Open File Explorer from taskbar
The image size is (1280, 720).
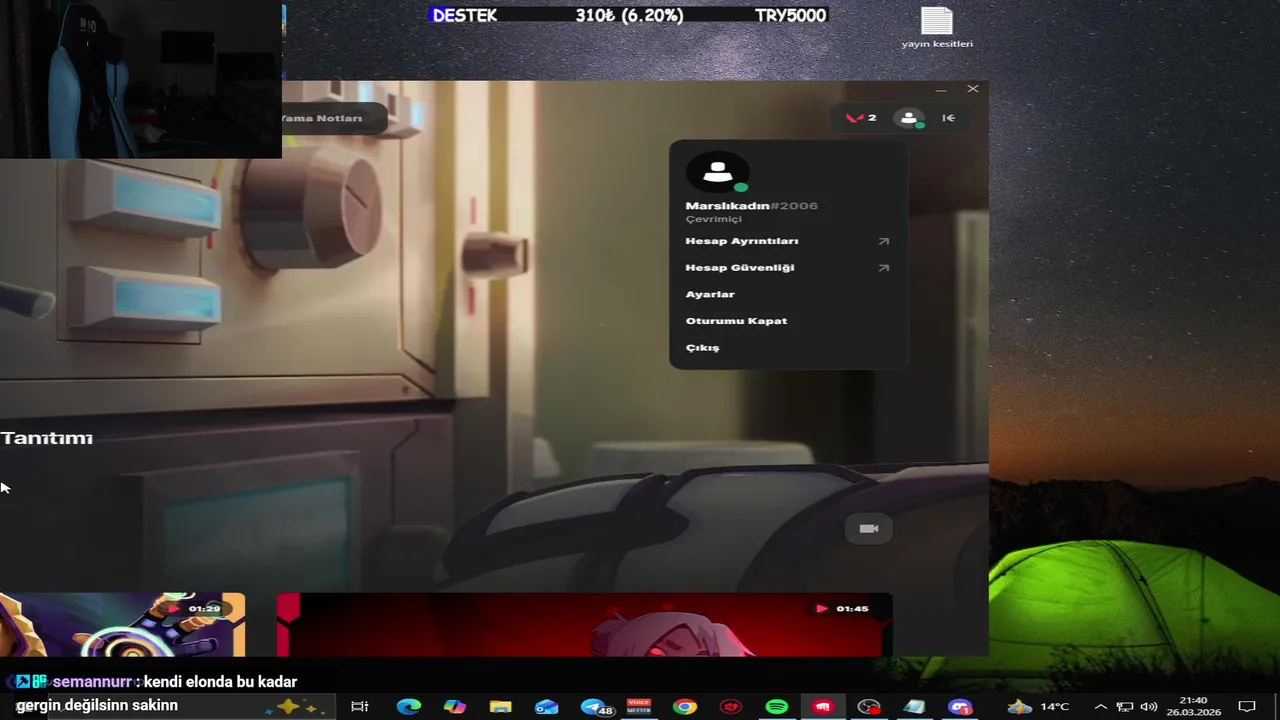click(x=500, y=707)
